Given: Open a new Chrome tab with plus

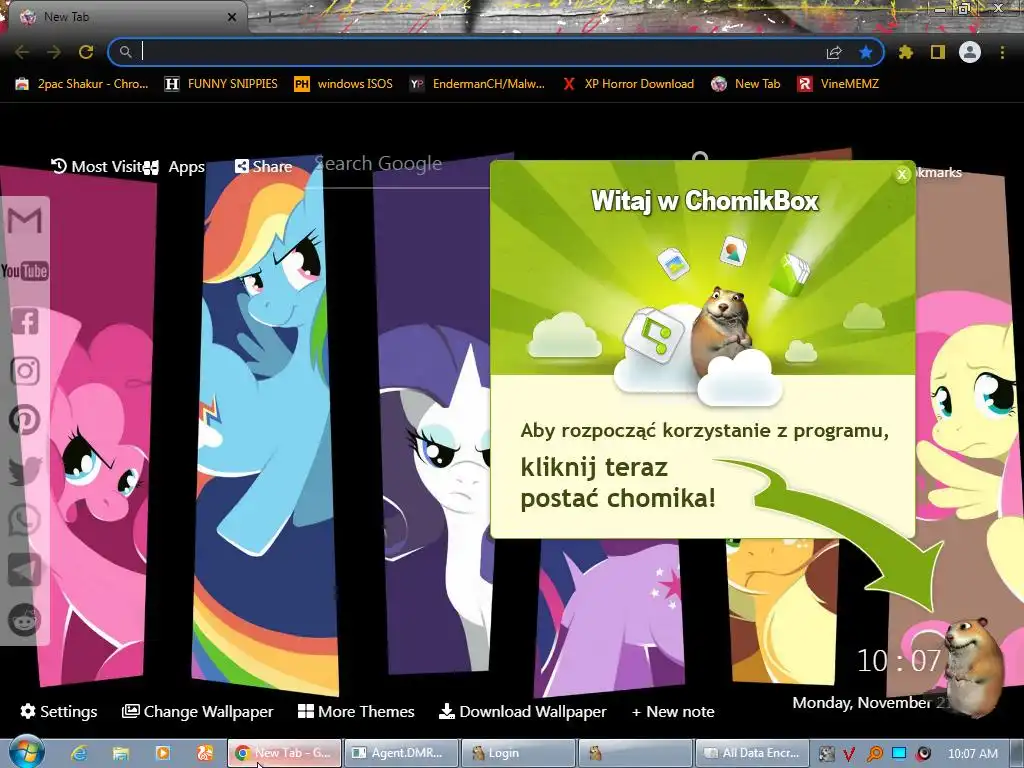Looking at the screenshot, I should click(270, 18).
